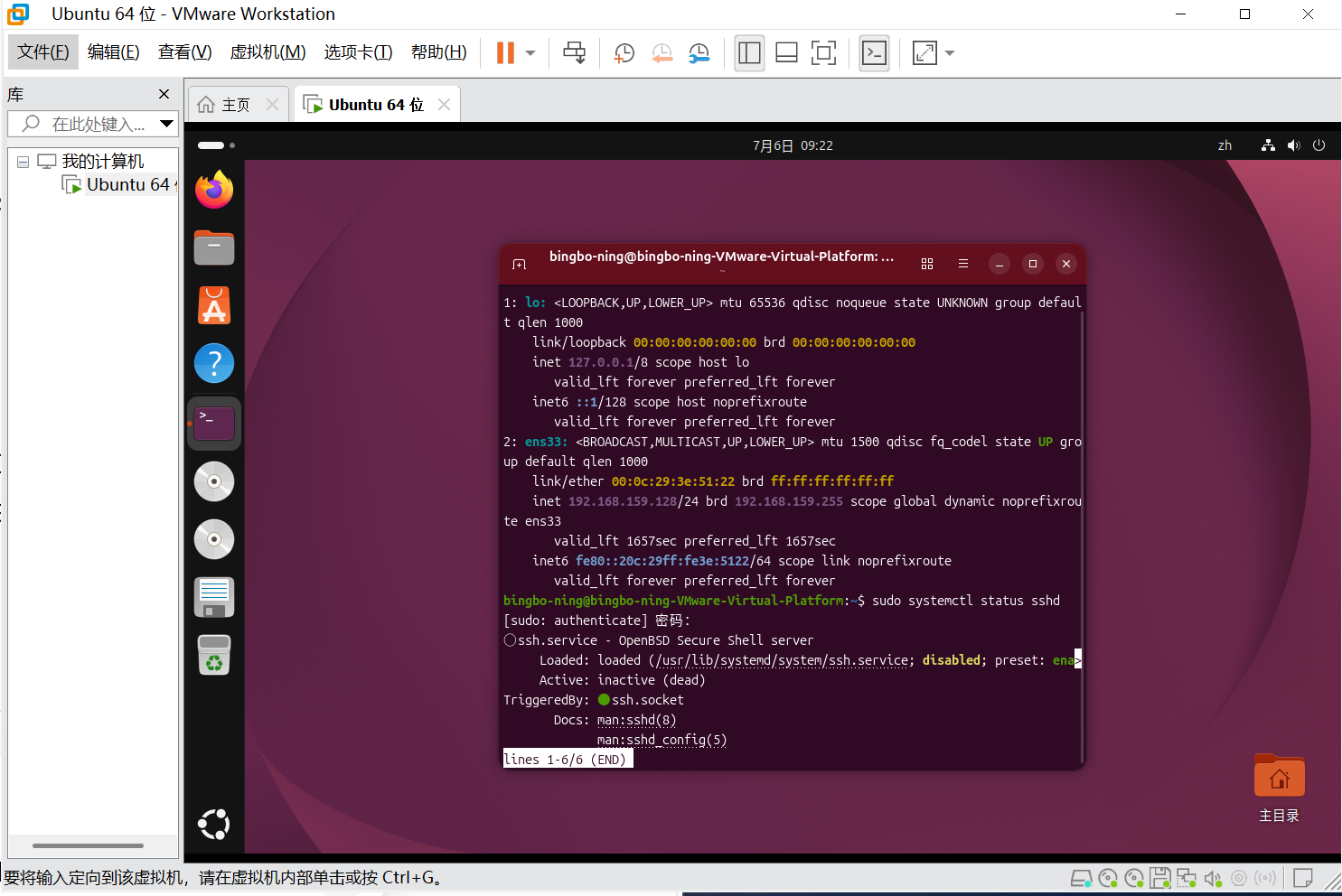The image size is (1342, 896).
Task: Click the power icon in Ubuntu top bar
Action: coord(1319,145)
